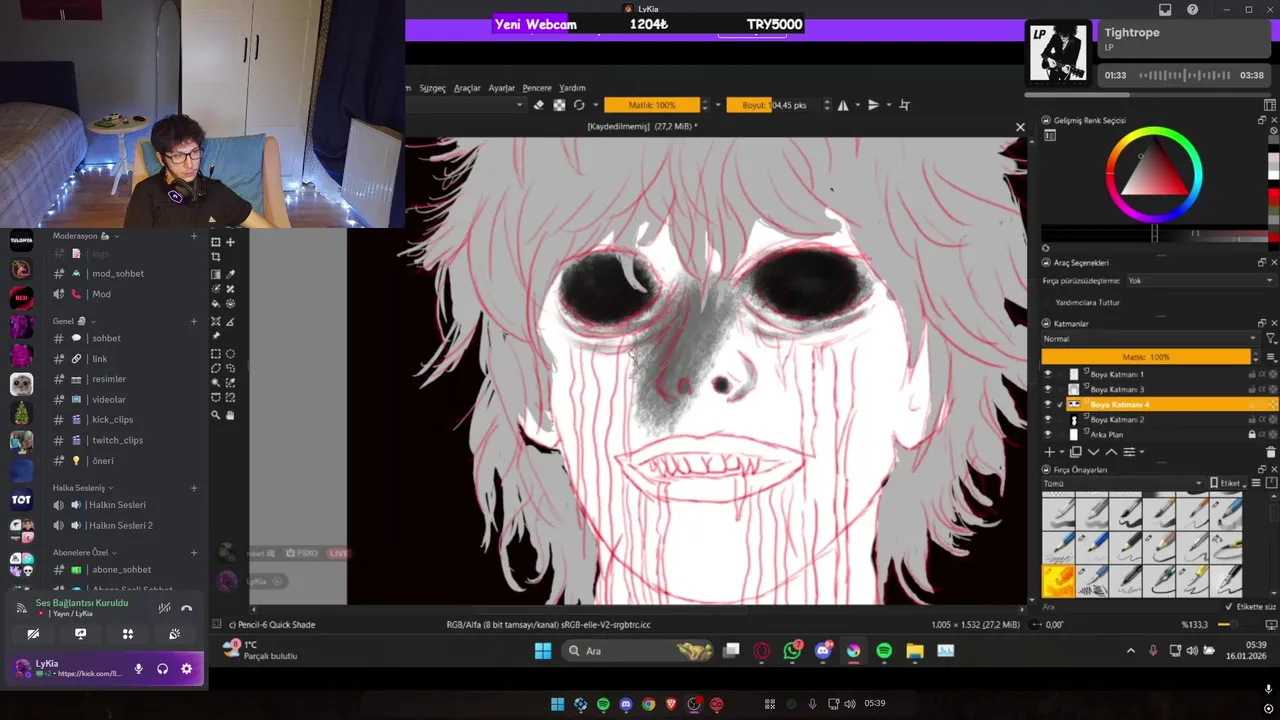Open layer properties dropdown arrow
This screenshot has height=720, width=1280.
(1141, 452)
